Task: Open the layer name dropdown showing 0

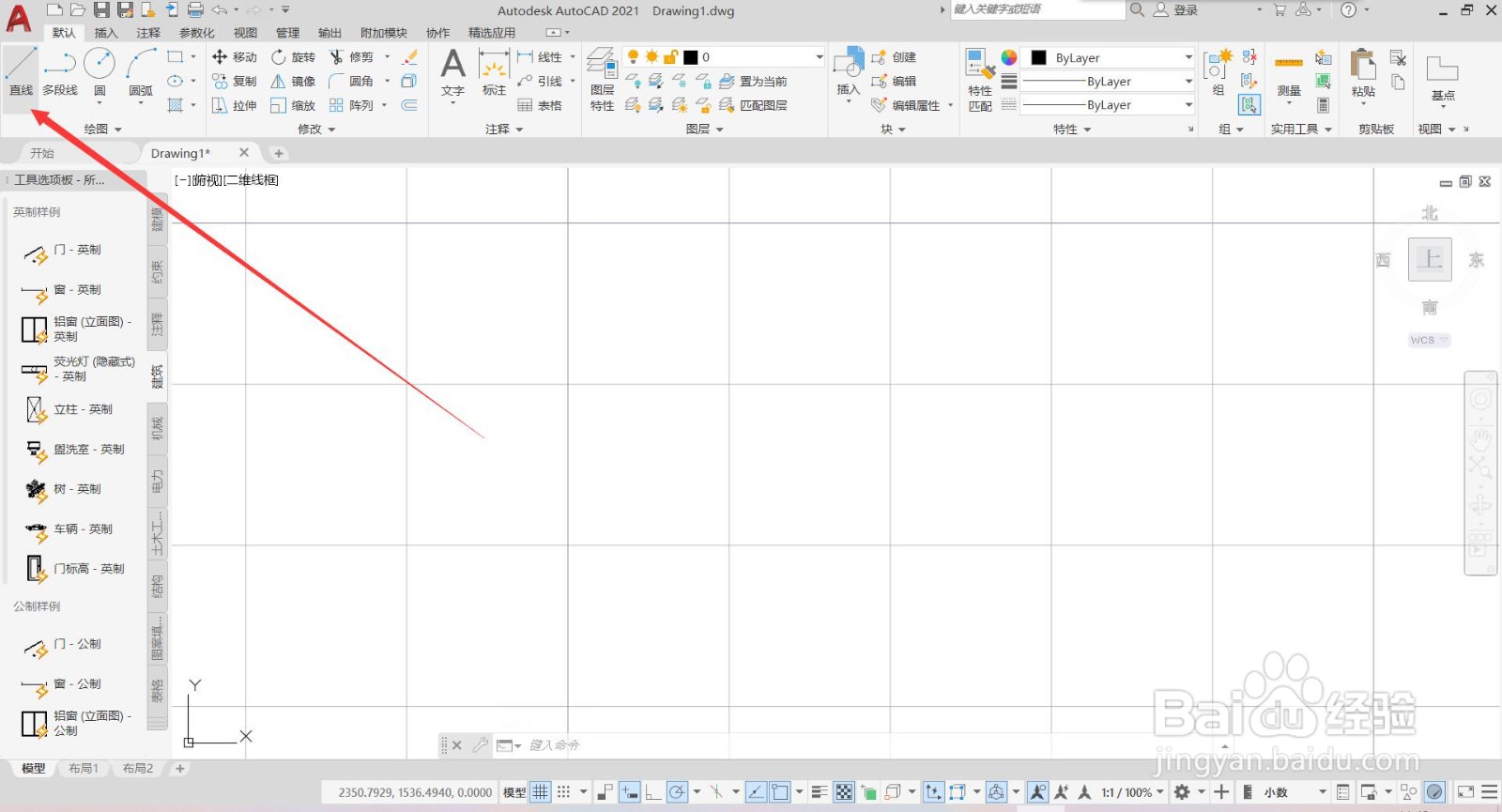Action: click(723, 57)
